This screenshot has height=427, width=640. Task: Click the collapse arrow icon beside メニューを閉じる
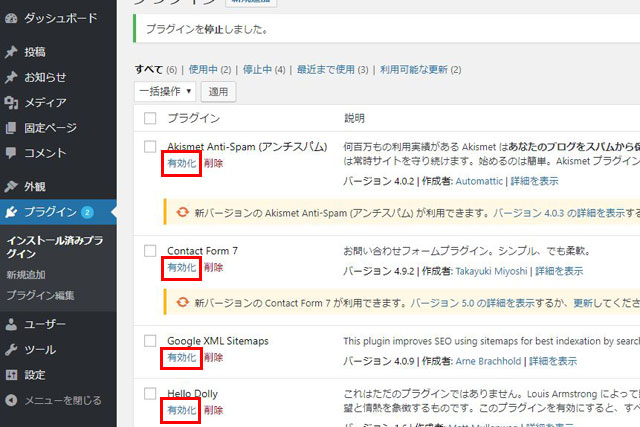point(11,400)
